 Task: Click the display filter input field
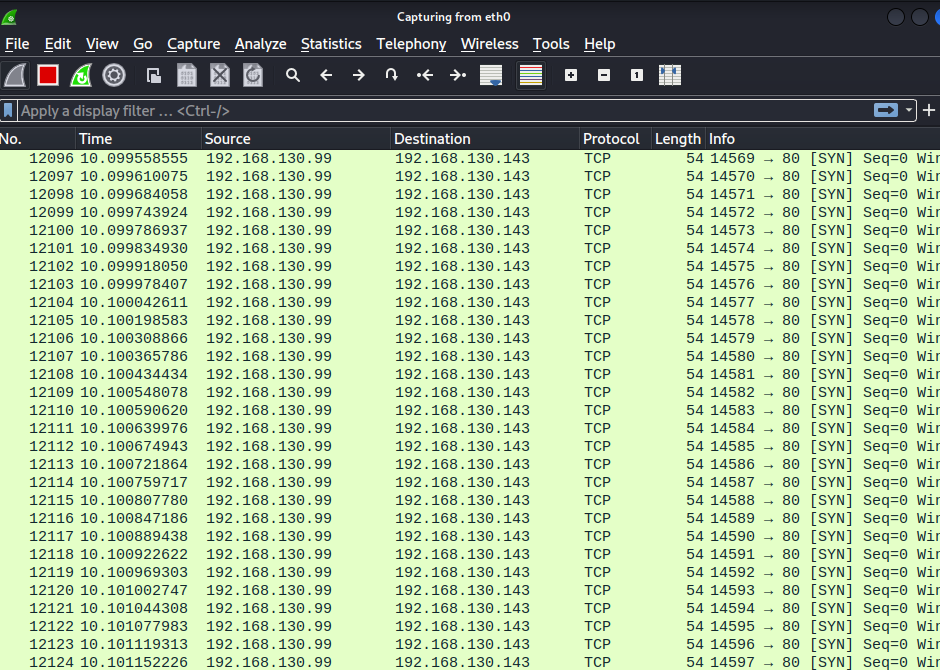(x=444, y=111)
